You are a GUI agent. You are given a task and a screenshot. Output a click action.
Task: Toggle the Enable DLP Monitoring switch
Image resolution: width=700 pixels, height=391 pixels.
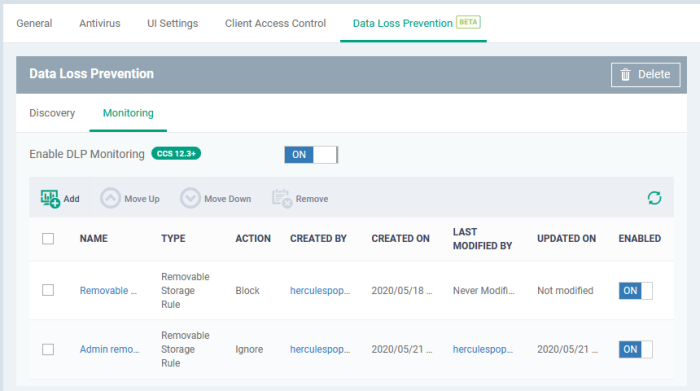pyautogui.click(x=311, y=155)
